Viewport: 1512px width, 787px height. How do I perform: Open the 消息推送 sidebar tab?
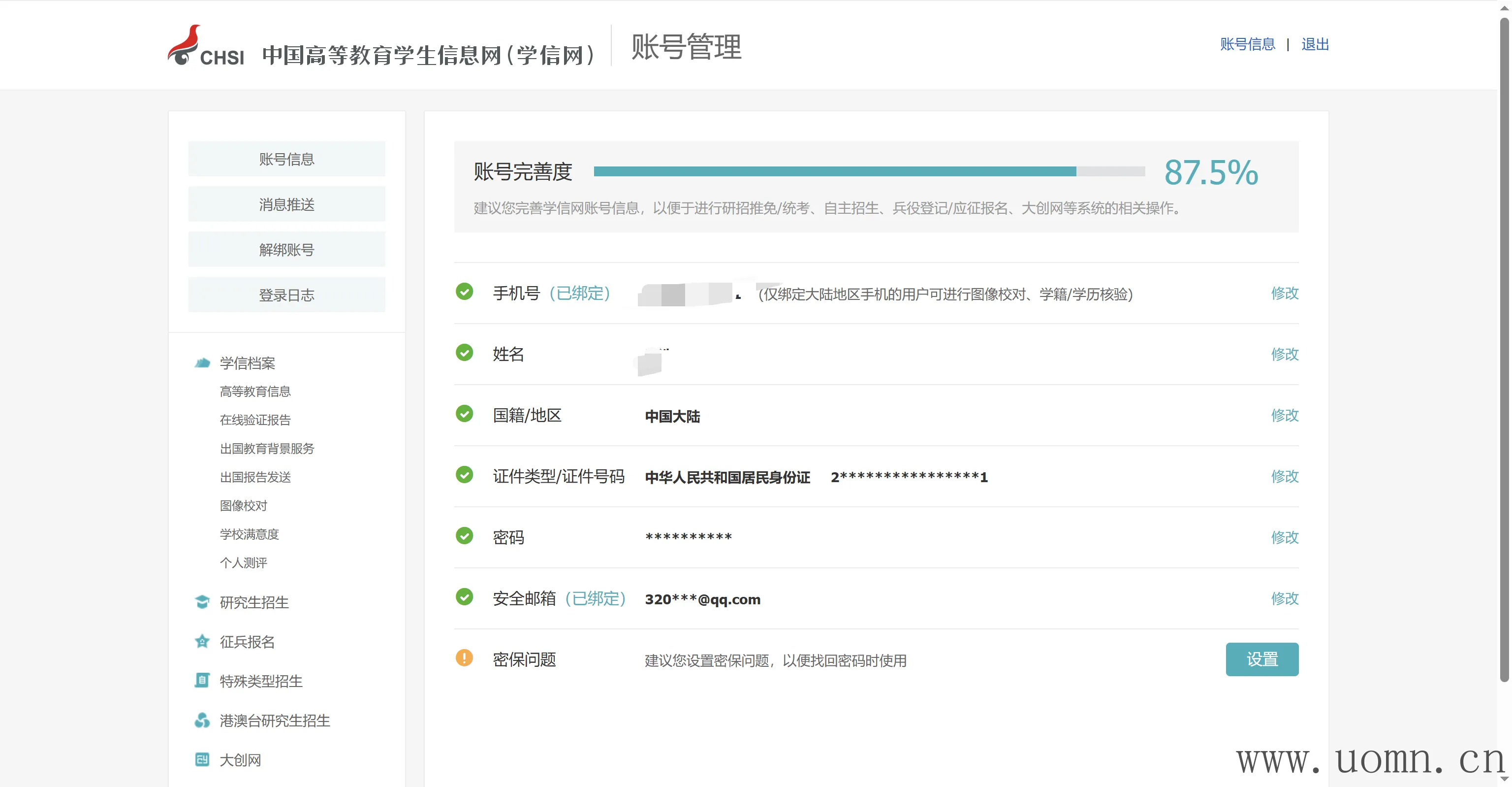click(x=286, y=204)
